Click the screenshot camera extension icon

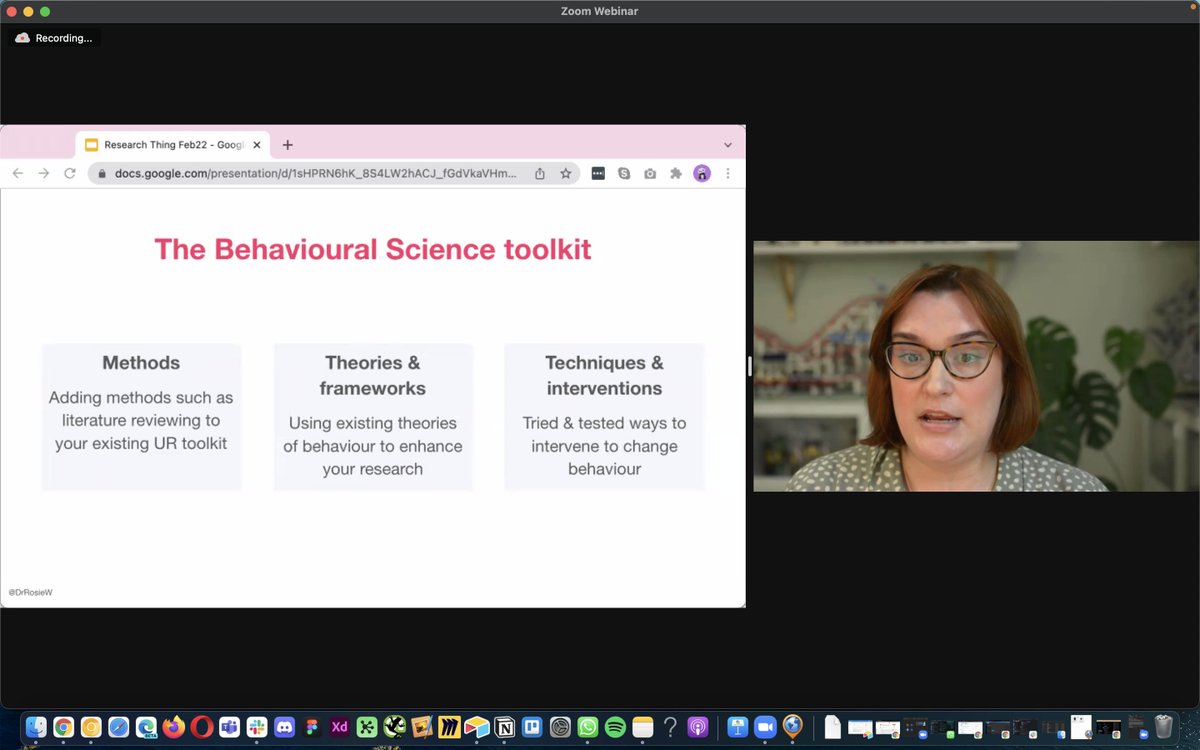click(650, 173)
